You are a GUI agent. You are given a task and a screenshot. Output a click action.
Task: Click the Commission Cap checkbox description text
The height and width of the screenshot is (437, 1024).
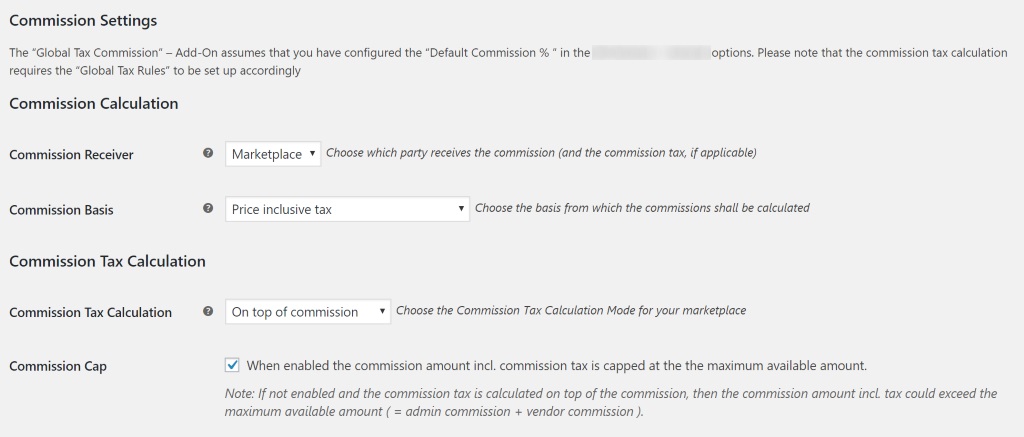pyautogui.click(x=556, y=366)
